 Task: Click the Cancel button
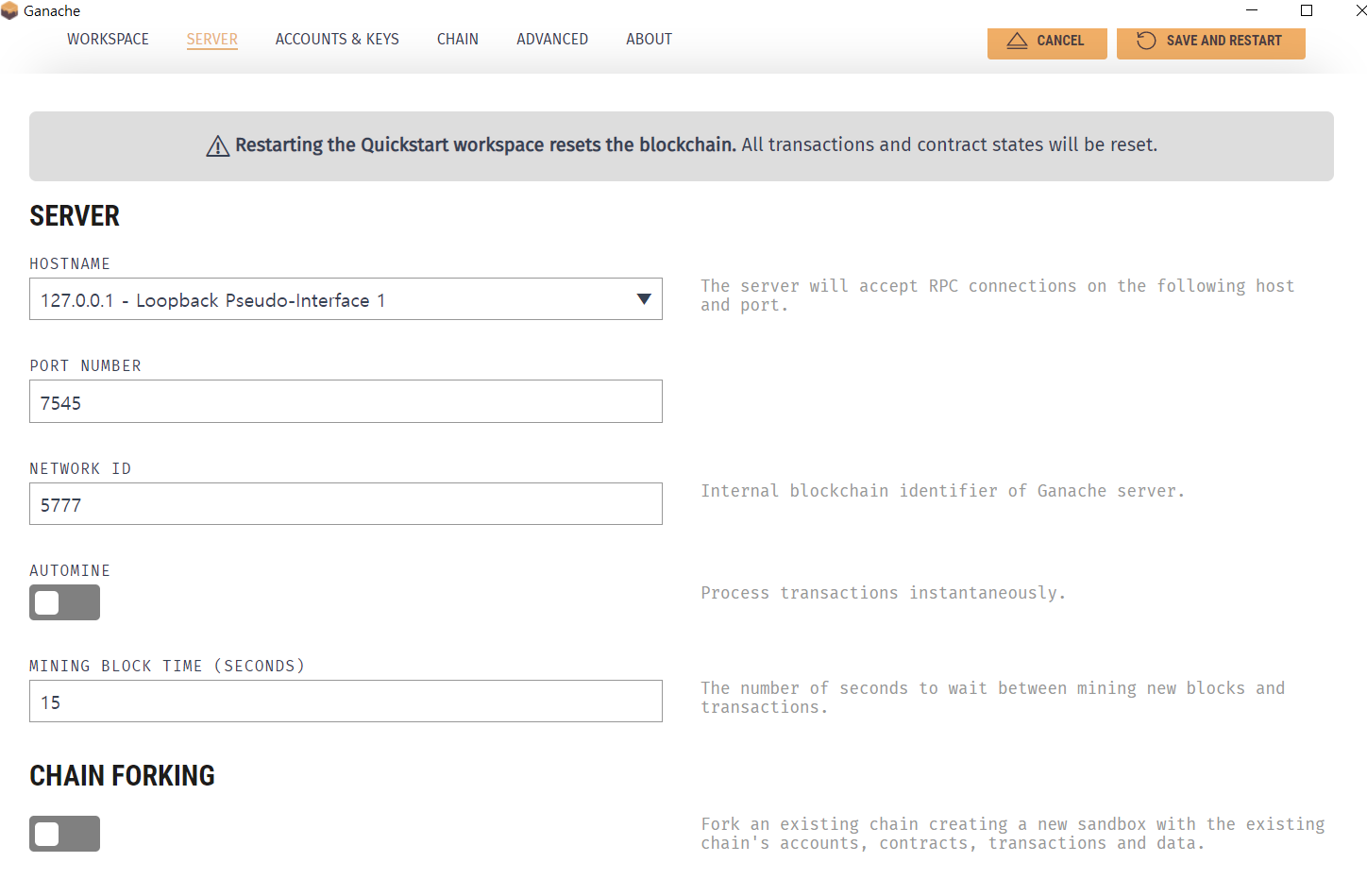tap(1047, 42)
